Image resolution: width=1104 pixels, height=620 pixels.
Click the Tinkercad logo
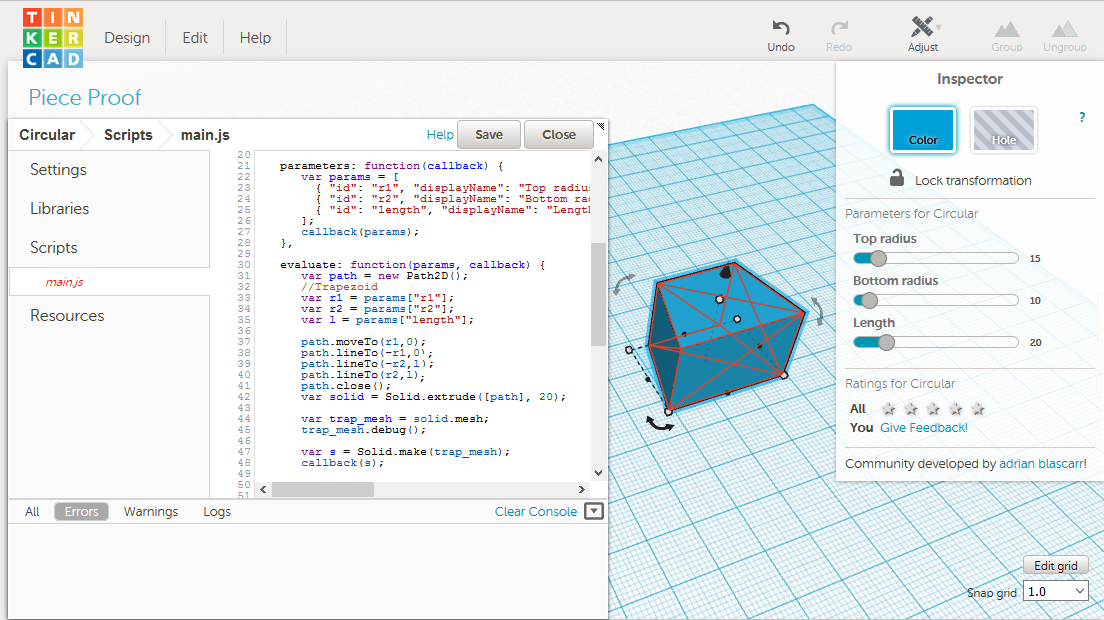point(53,38)
